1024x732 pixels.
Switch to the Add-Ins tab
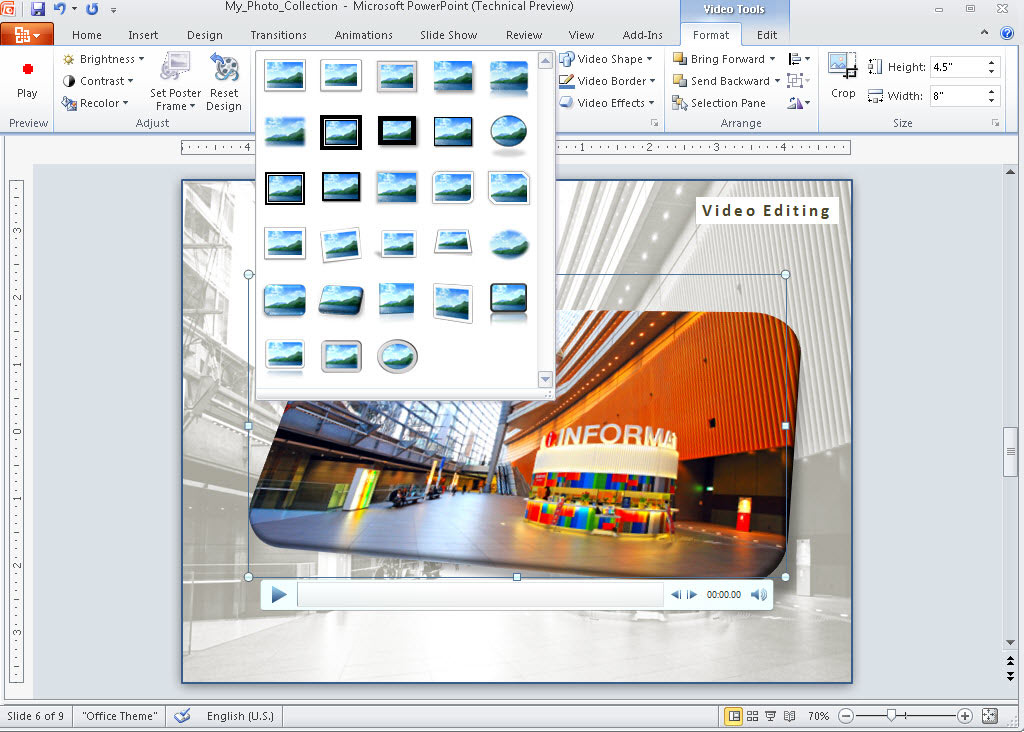(642, 35)
